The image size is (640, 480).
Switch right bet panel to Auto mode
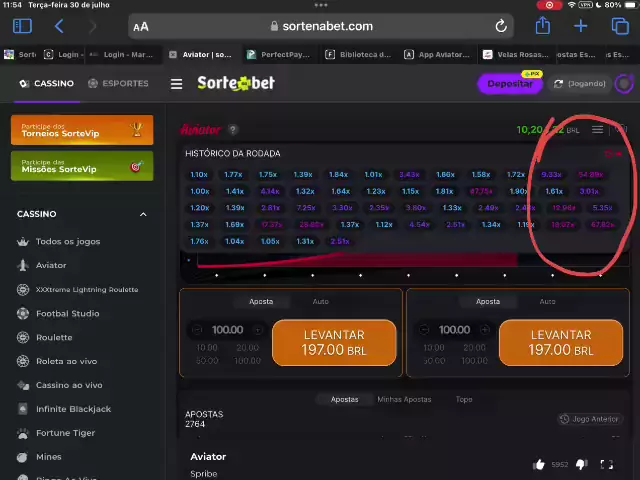pyautogui.click(x=547, y=301)
